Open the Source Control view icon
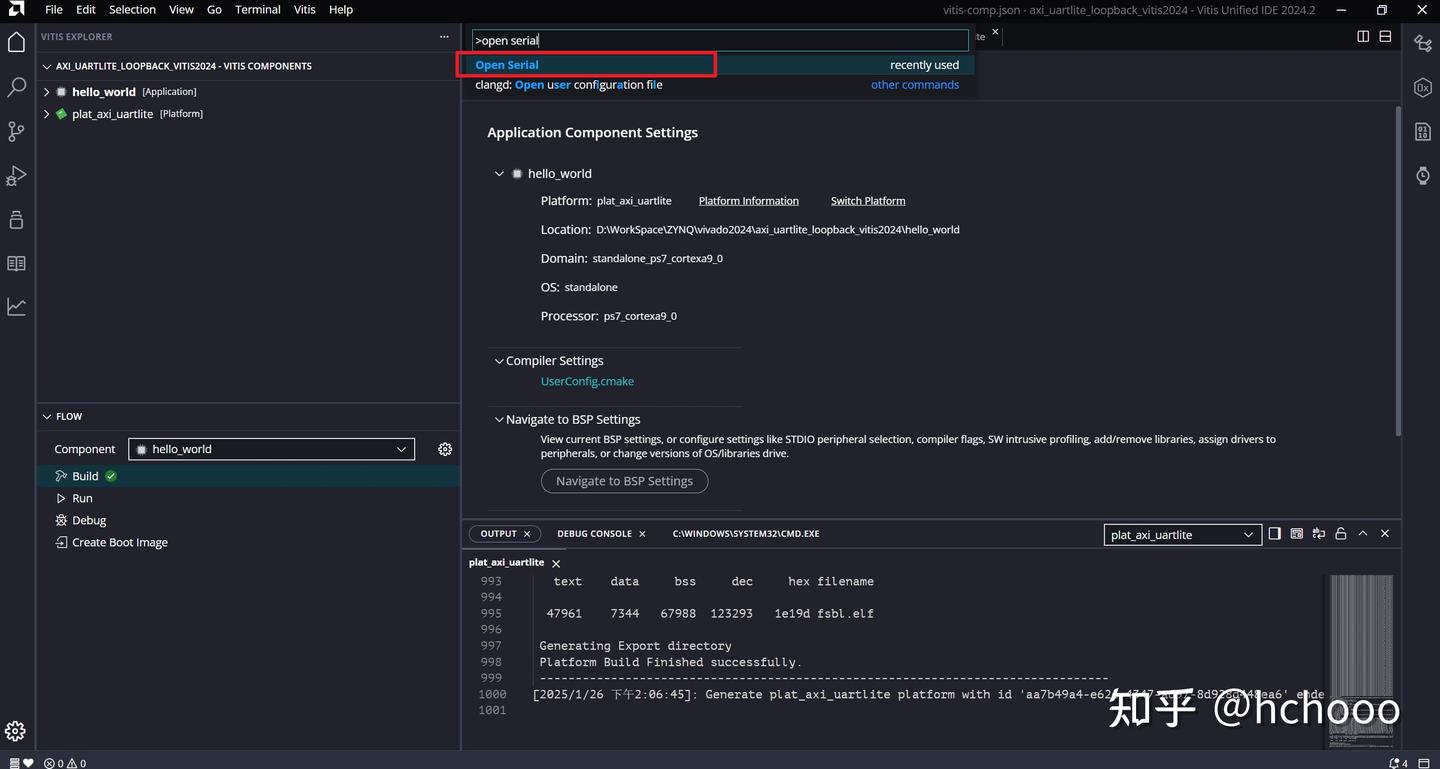Viewport: 1440px width, 769px height. point(16,131)
